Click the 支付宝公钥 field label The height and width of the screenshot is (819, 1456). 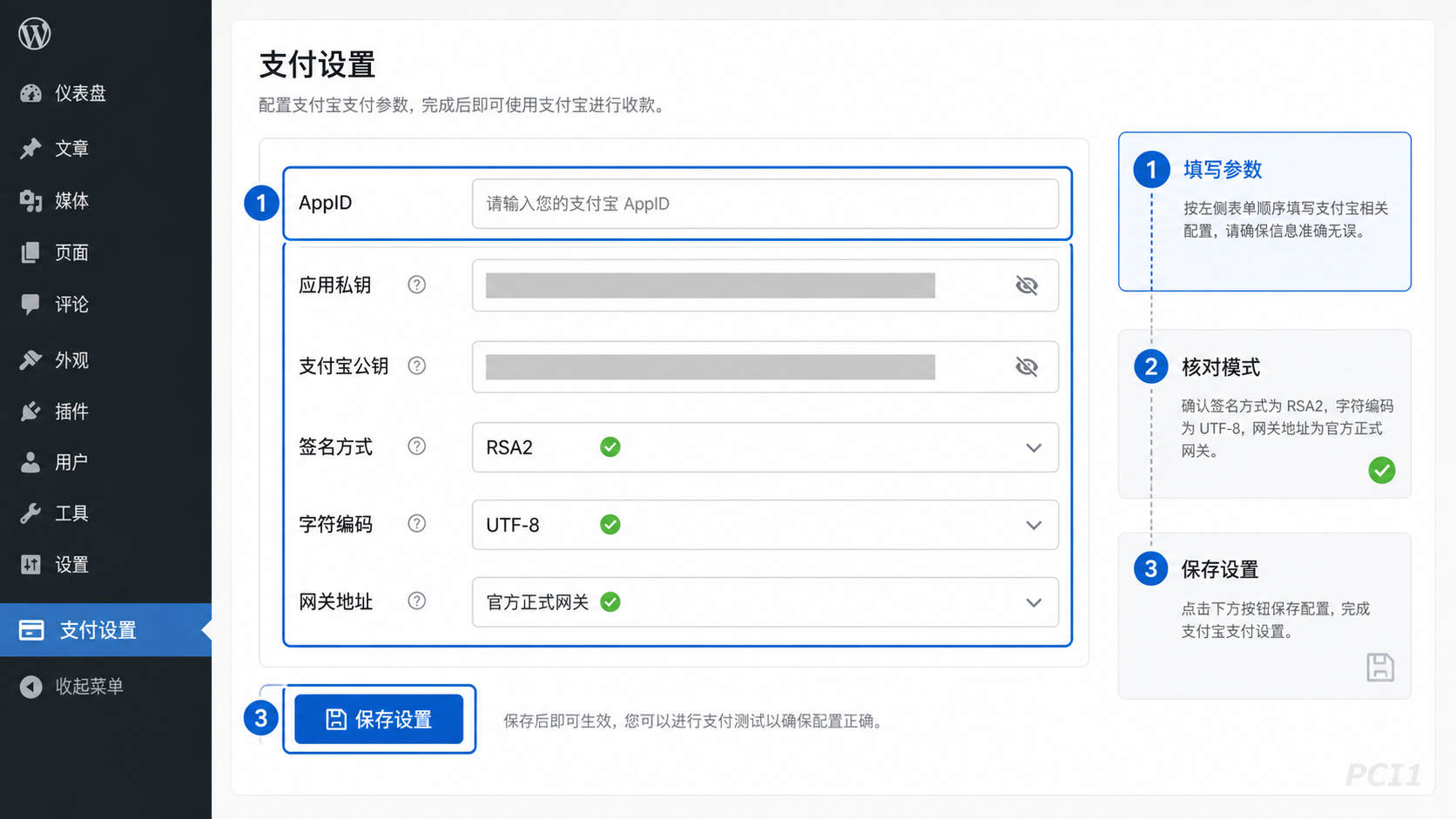pyautogui.click(x=344, y=366)
